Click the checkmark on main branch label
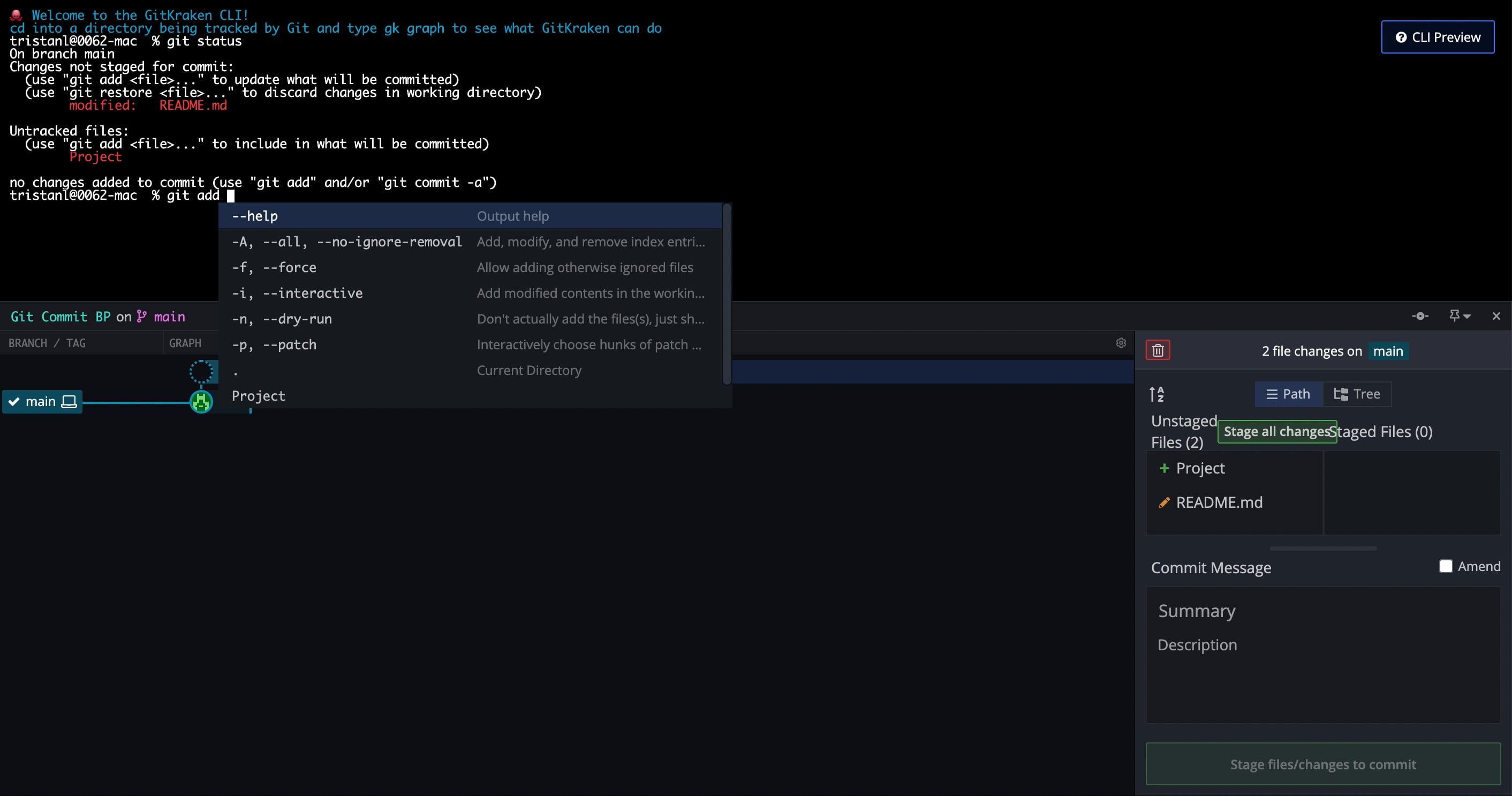The image size is (1512, 796). click(x=13, y=402)
